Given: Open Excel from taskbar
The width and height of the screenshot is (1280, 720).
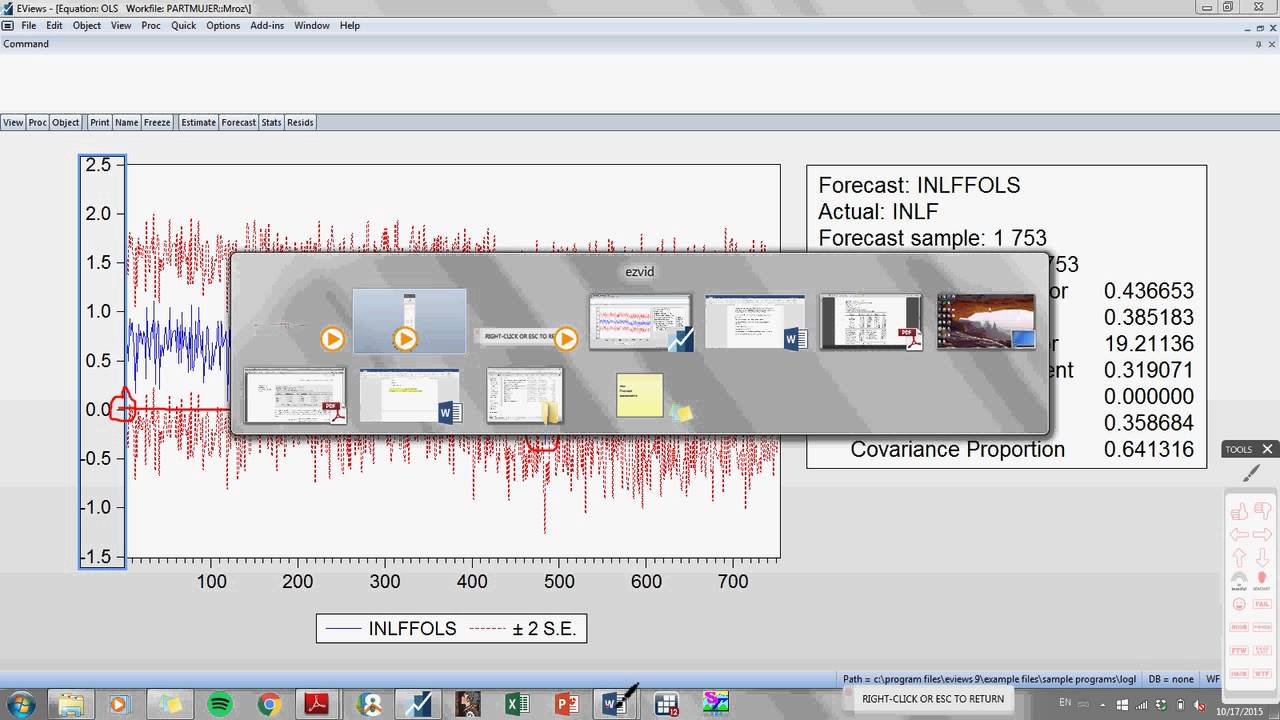Looking at the screenshot, I should click(x=517, y=704).
